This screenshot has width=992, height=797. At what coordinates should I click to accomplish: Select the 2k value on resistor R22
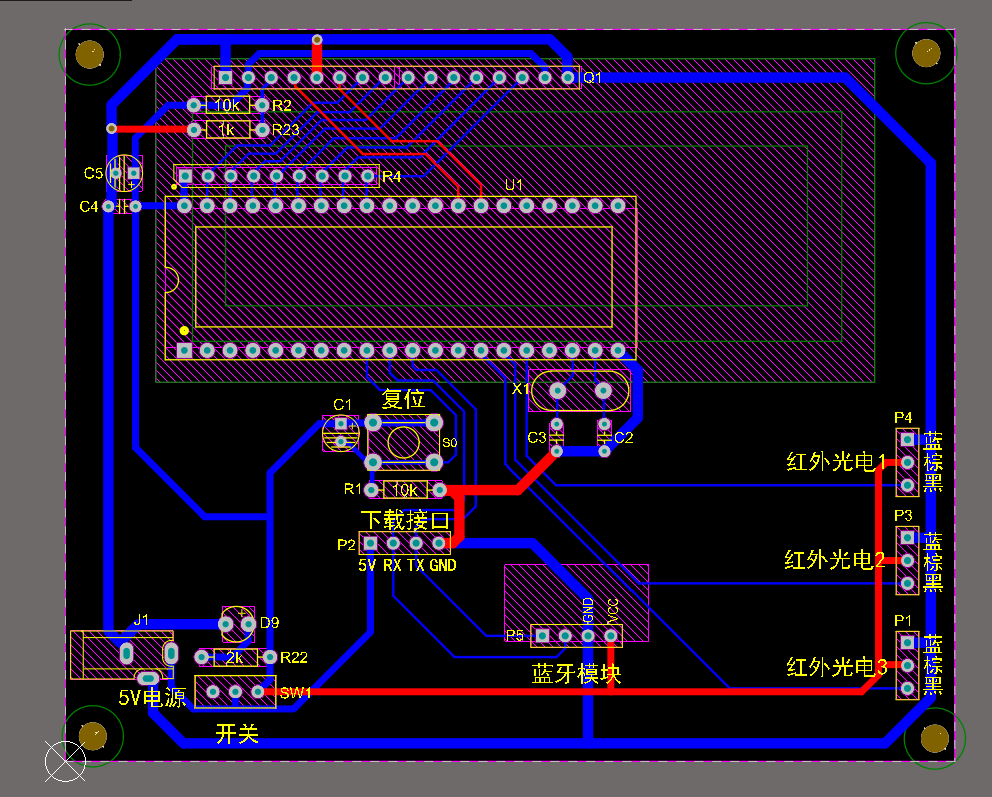coord(234,658)
